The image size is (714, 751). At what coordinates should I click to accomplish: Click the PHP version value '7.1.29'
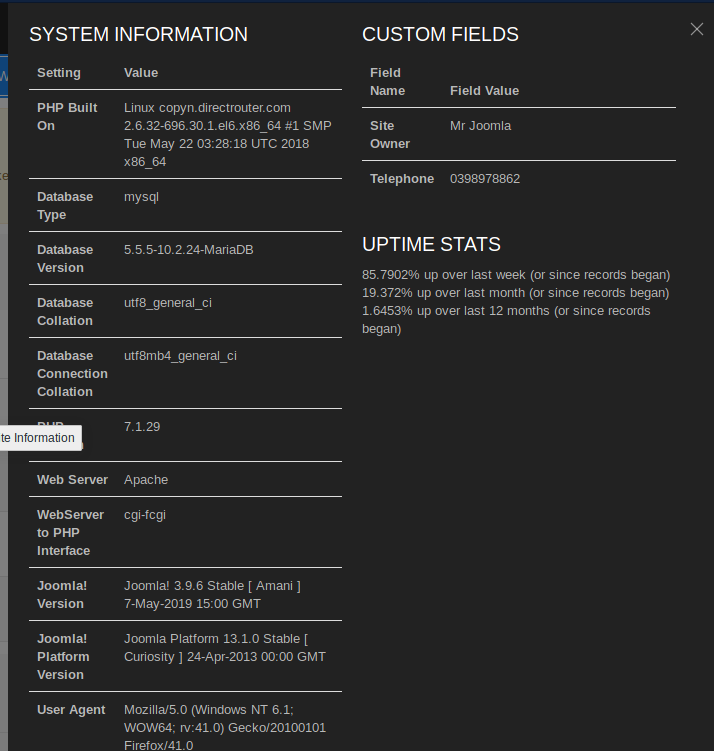coord(142,427)
